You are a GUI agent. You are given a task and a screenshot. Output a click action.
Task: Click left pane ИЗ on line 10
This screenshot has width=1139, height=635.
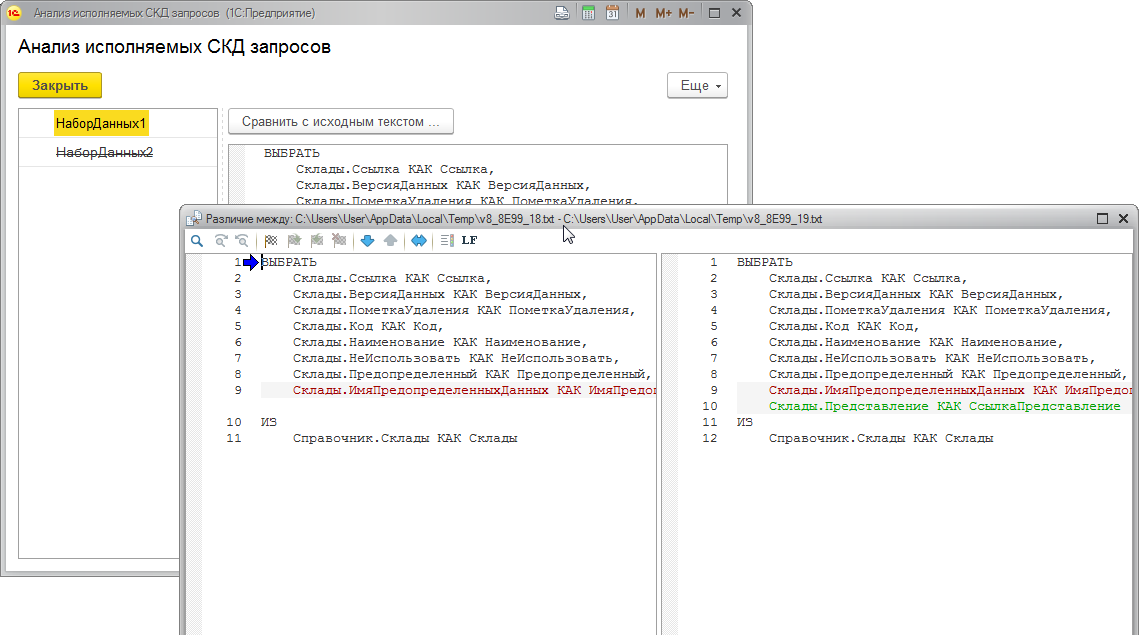point(269,422)
